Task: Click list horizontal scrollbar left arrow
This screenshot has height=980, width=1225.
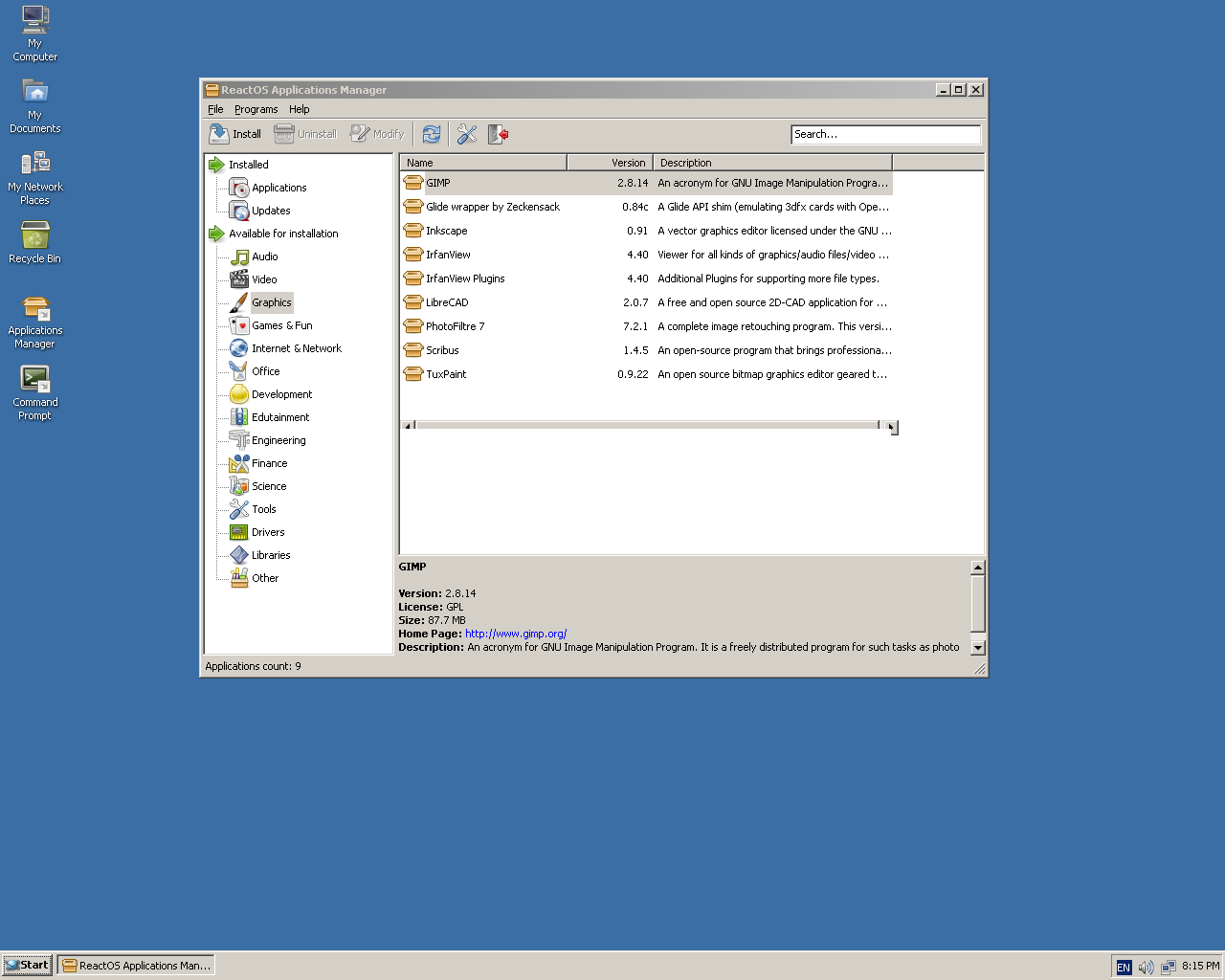Action: 408,426
